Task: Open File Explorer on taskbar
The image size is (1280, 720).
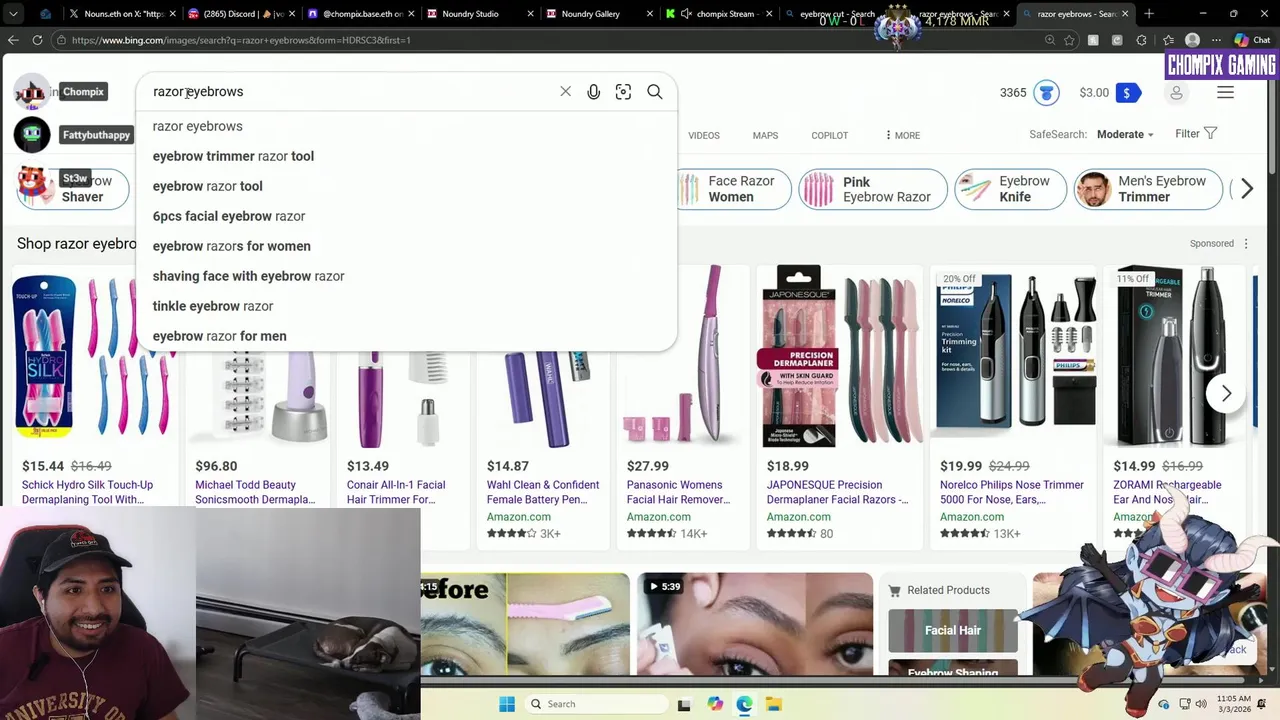Action: pyautogui.click(x=773, y=704)
